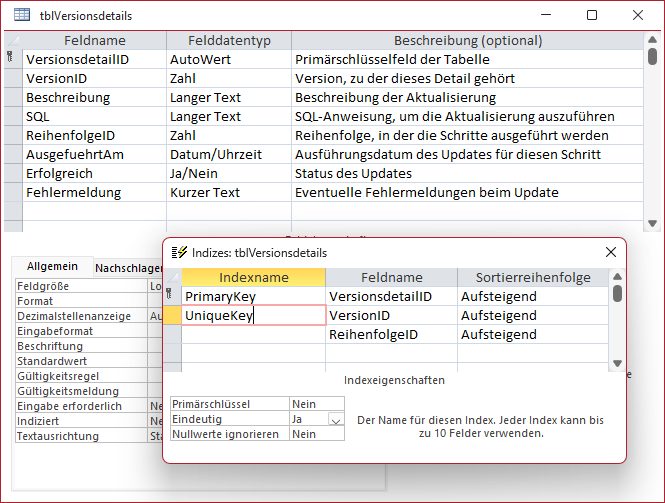Click the Kurzer Text data type cell
Screen dimensions: 665x503
(229, 193)
